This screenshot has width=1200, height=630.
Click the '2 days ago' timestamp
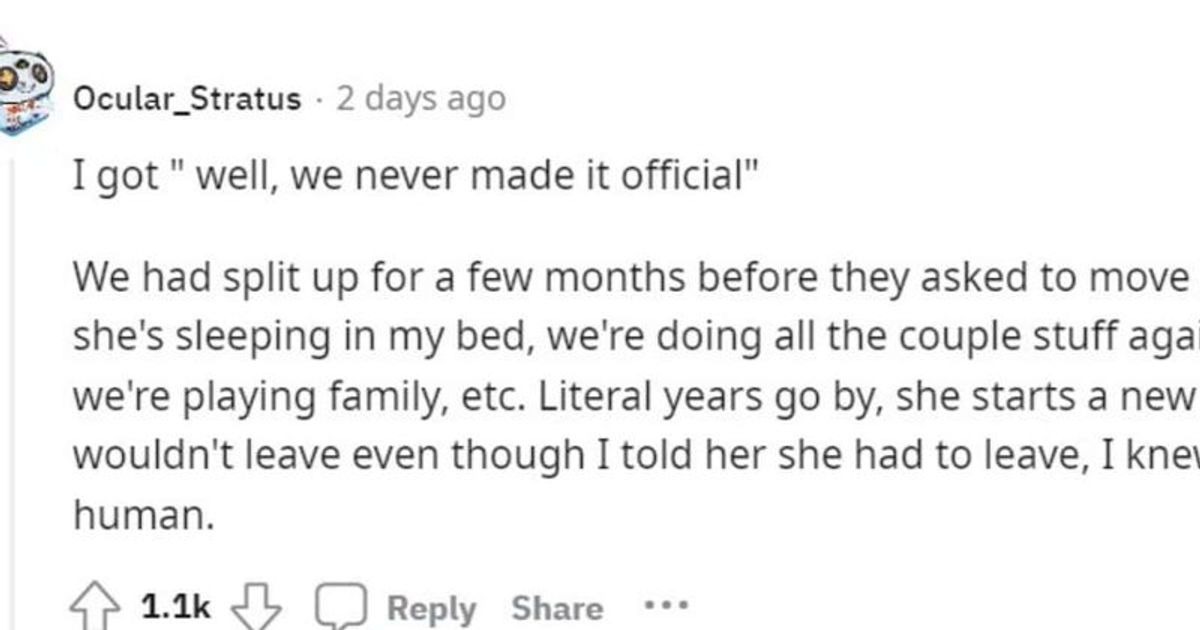(x=420, y=98)
